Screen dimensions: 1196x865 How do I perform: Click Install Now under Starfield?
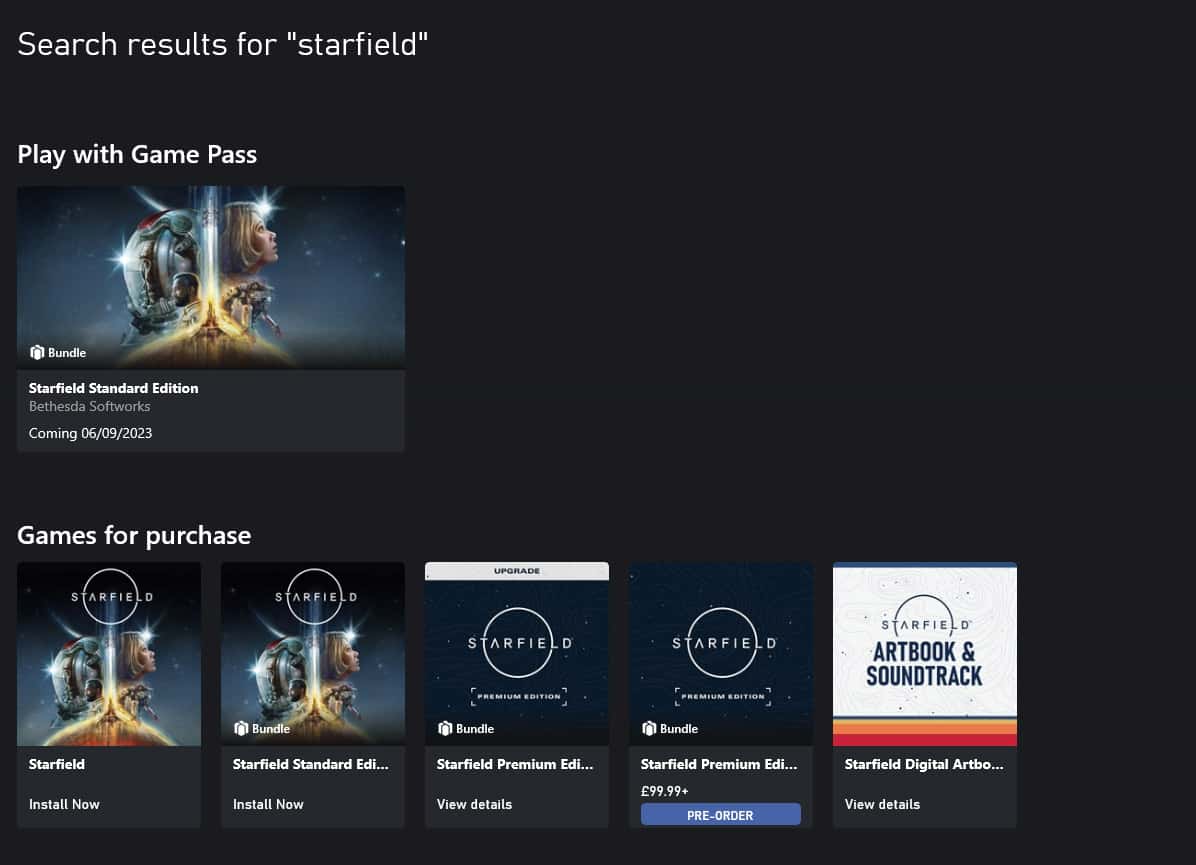pos(64,804)
